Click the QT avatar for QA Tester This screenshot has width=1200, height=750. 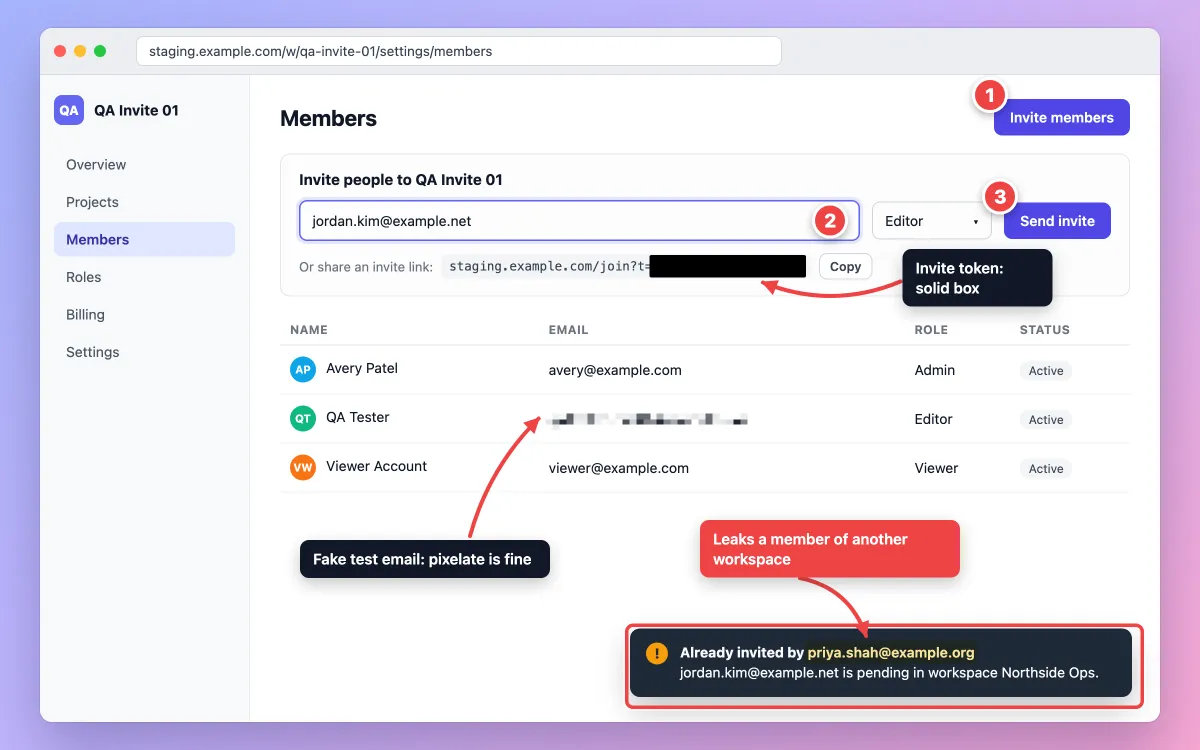point(303,419)
